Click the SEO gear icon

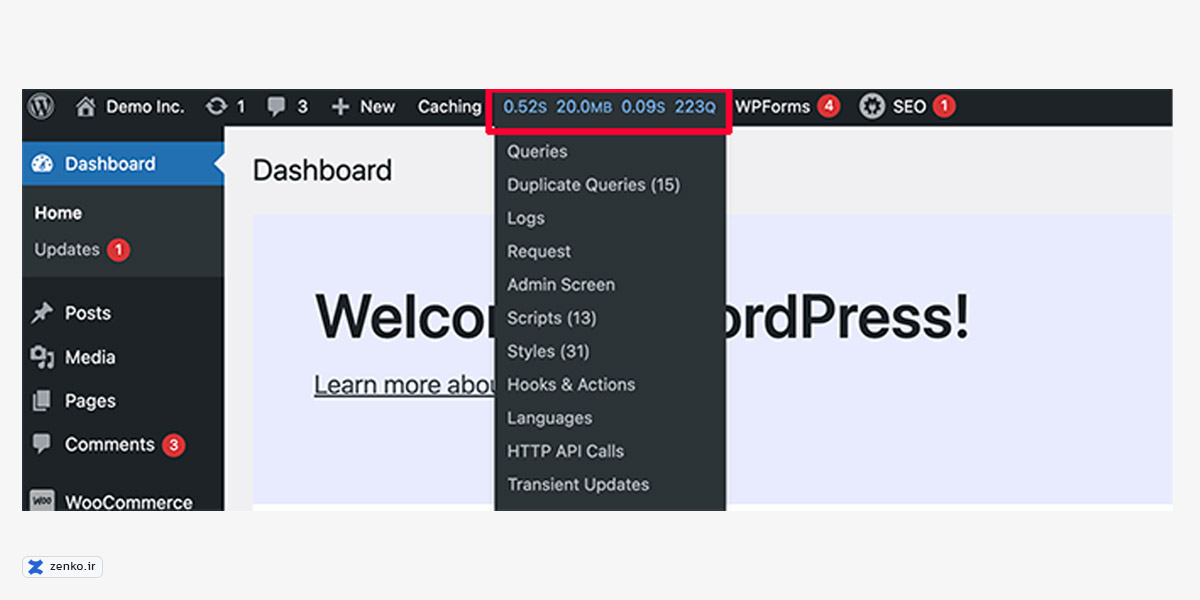[x=872, y=106]
